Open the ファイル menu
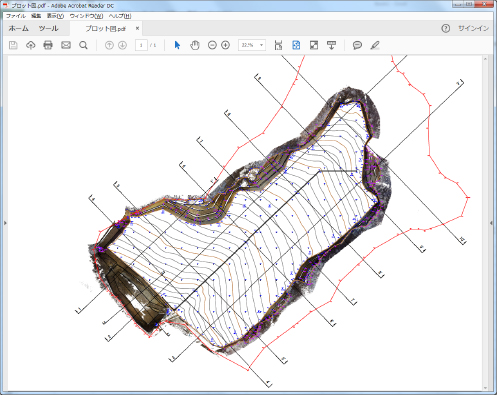This screenshot has height=395, width=497. [16, 16]
